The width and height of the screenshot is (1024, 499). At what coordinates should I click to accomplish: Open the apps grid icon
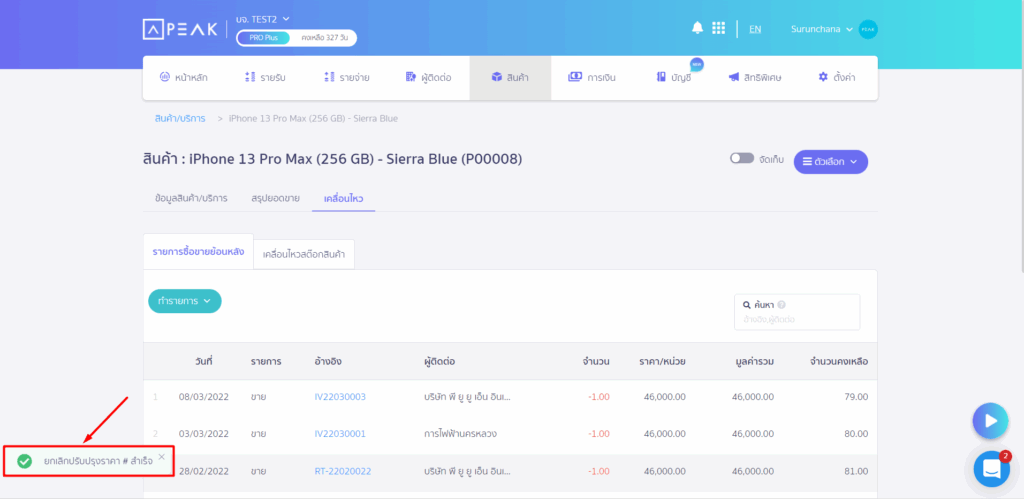click(718, 28)
